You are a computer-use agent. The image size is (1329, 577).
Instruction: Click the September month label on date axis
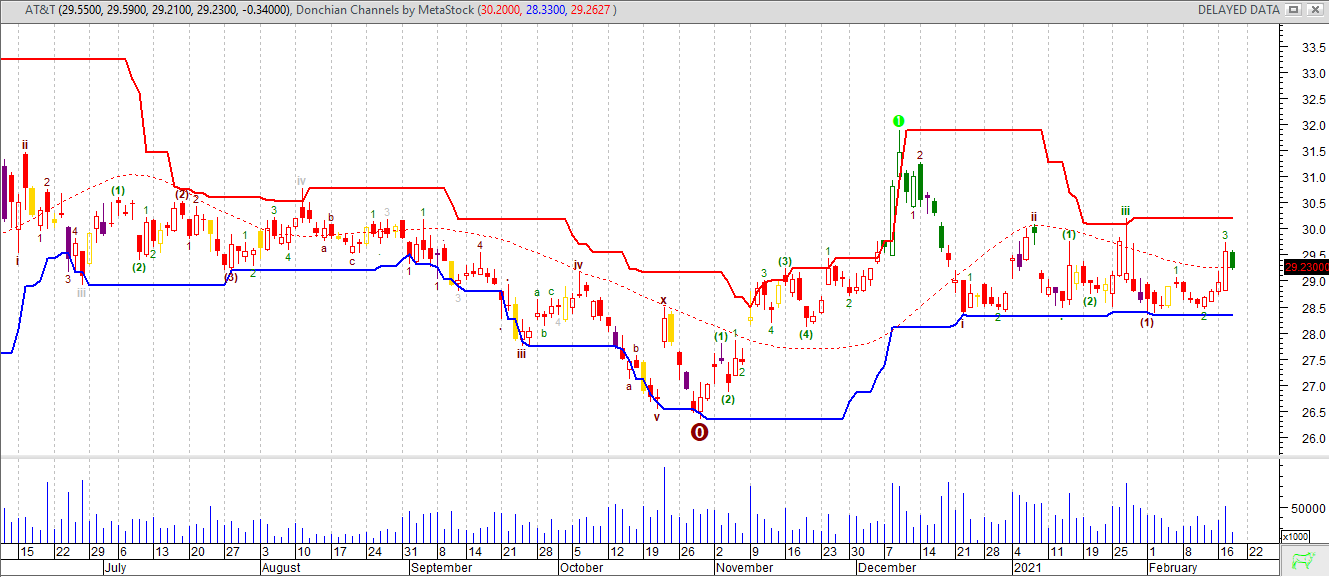point(441,567)
